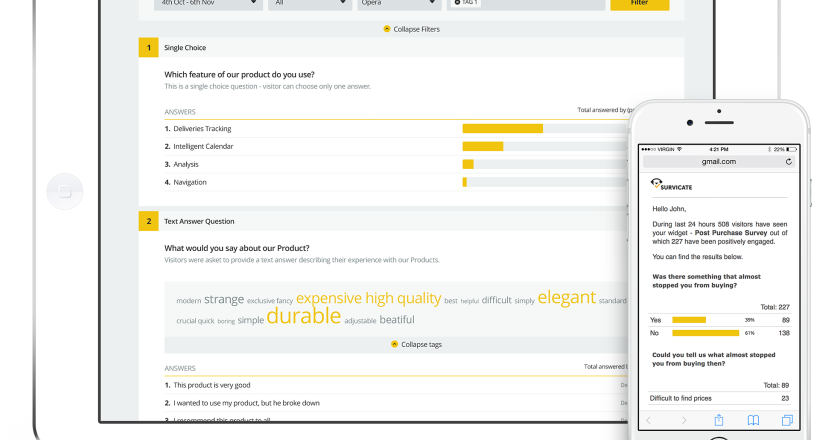The image size is (840, 440).
Task: Click the 'simple' tag in word cloud
Action: point(251,320)
